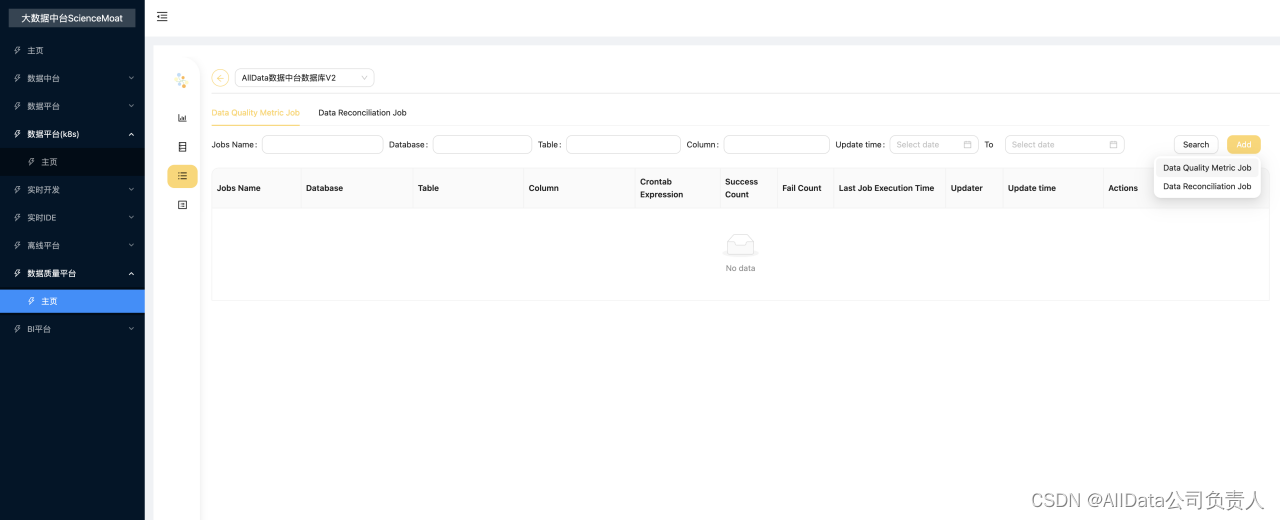1280x520 pixels.
Task: Open the AllData数据中台数据库V2 dropdown
Action: pyautogui.click(x=304, y=78)
